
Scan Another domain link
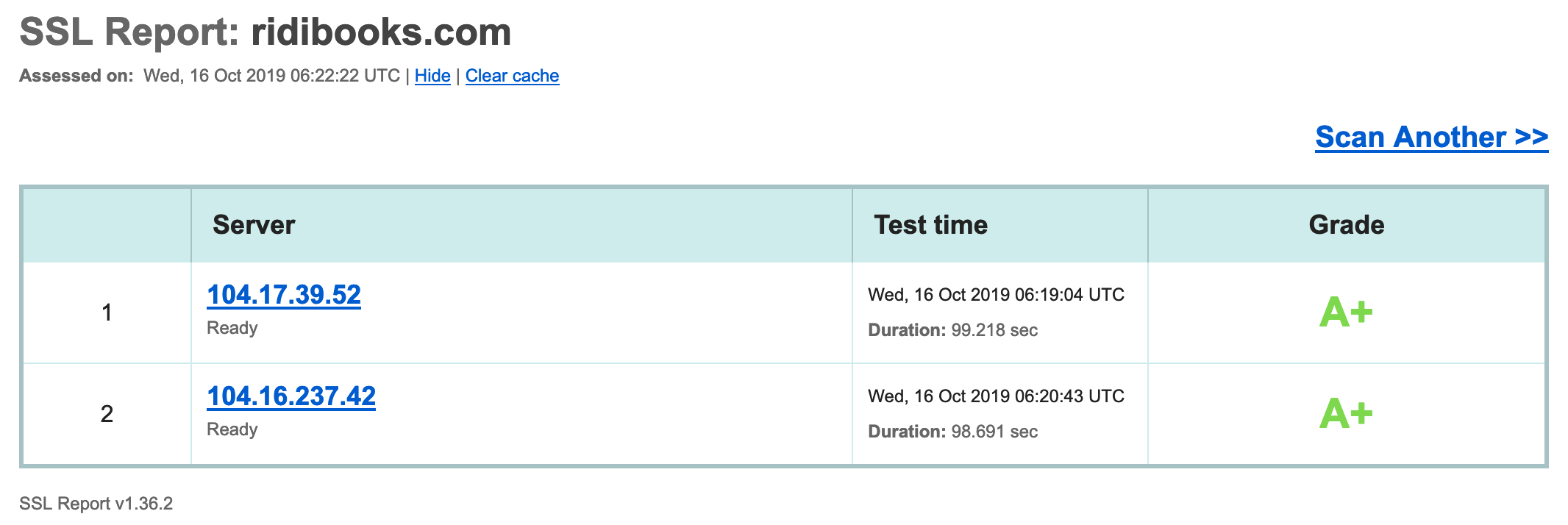click(x=1432, y=137)
